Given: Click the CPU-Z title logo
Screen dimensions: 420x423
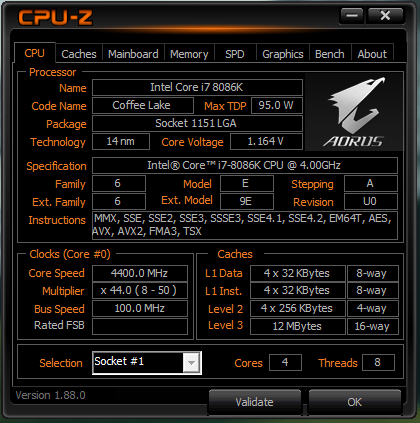Looking at the screenshot, I should (x=55, y=17).
